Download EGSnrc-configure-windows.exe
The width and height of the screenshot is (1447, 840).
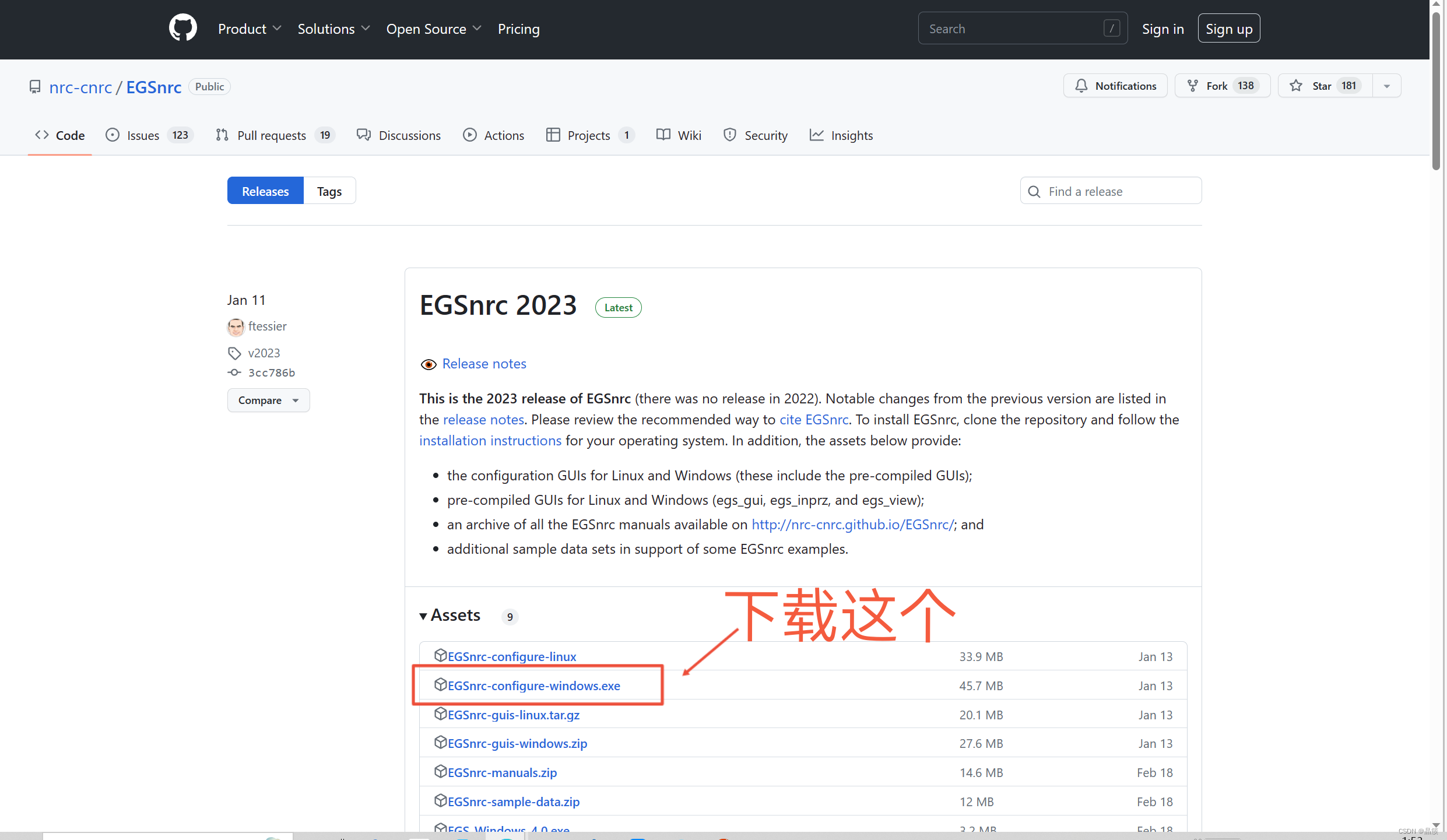(x=533, y=686)
